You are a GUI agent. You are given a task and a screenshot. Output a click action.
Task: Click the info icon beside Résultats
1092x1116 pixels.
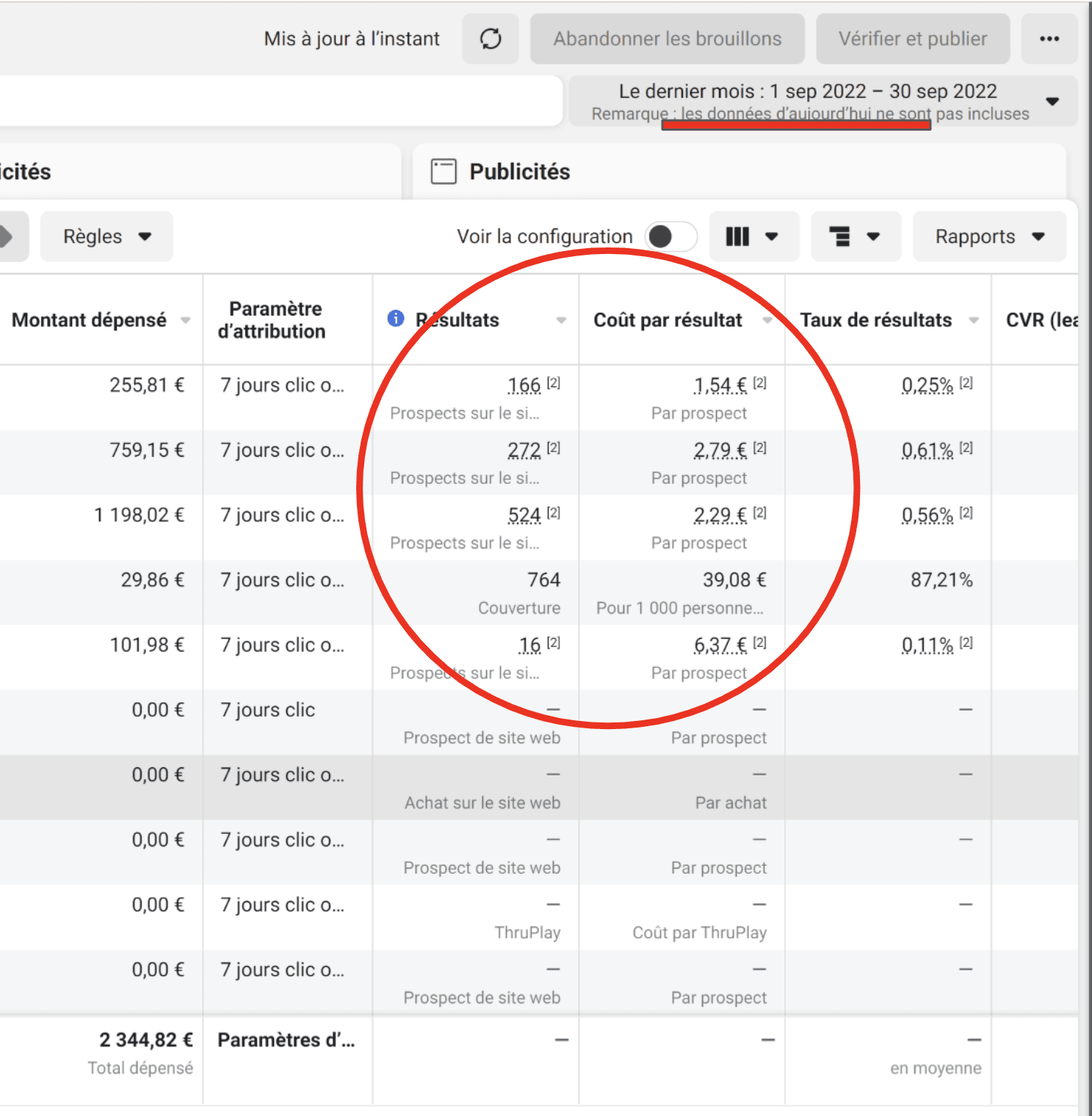coord(396,319)
